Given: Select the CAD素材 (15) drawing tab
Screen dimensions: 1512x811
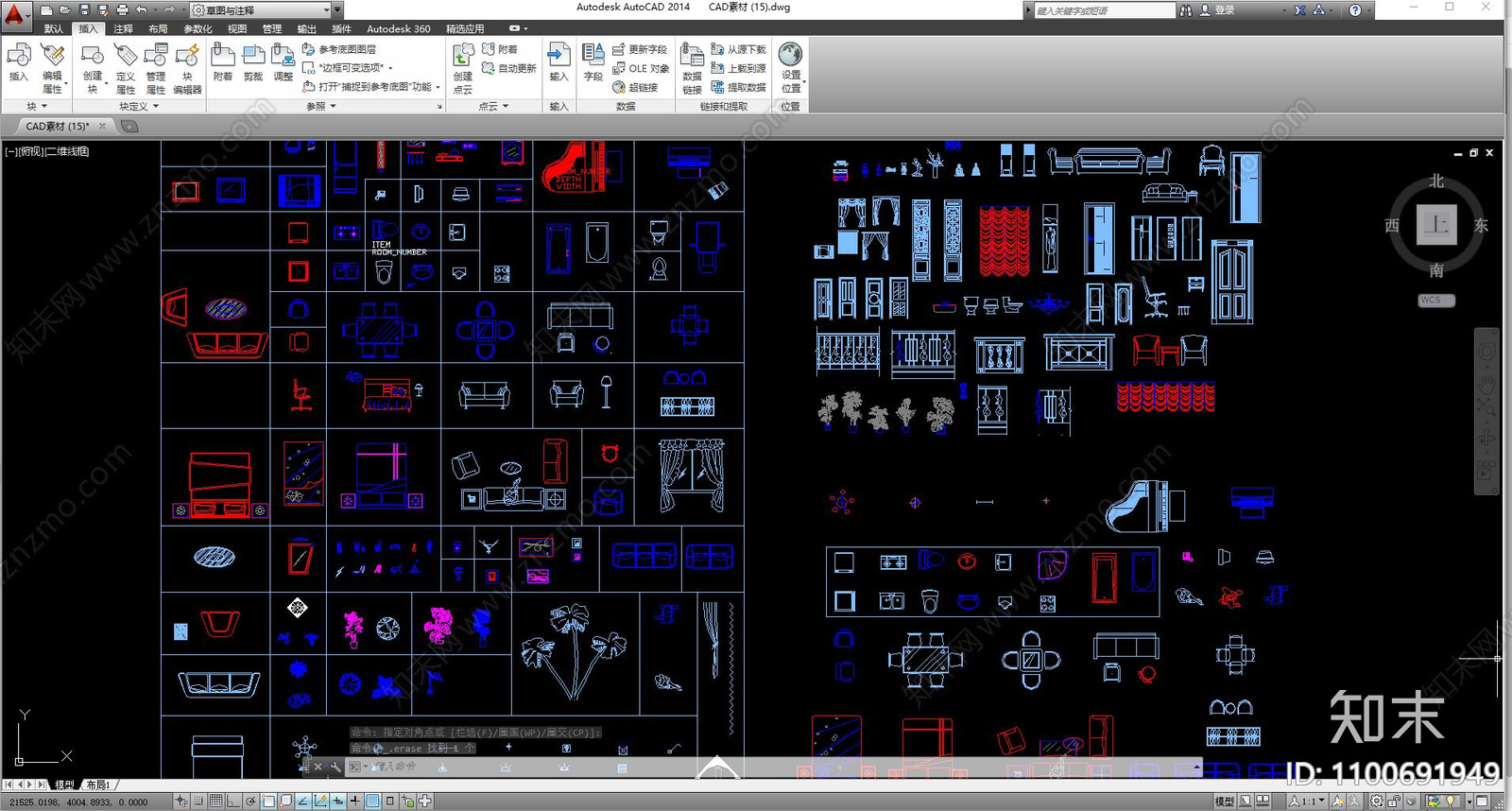Looking at the screenshot, I should point(57,126).
